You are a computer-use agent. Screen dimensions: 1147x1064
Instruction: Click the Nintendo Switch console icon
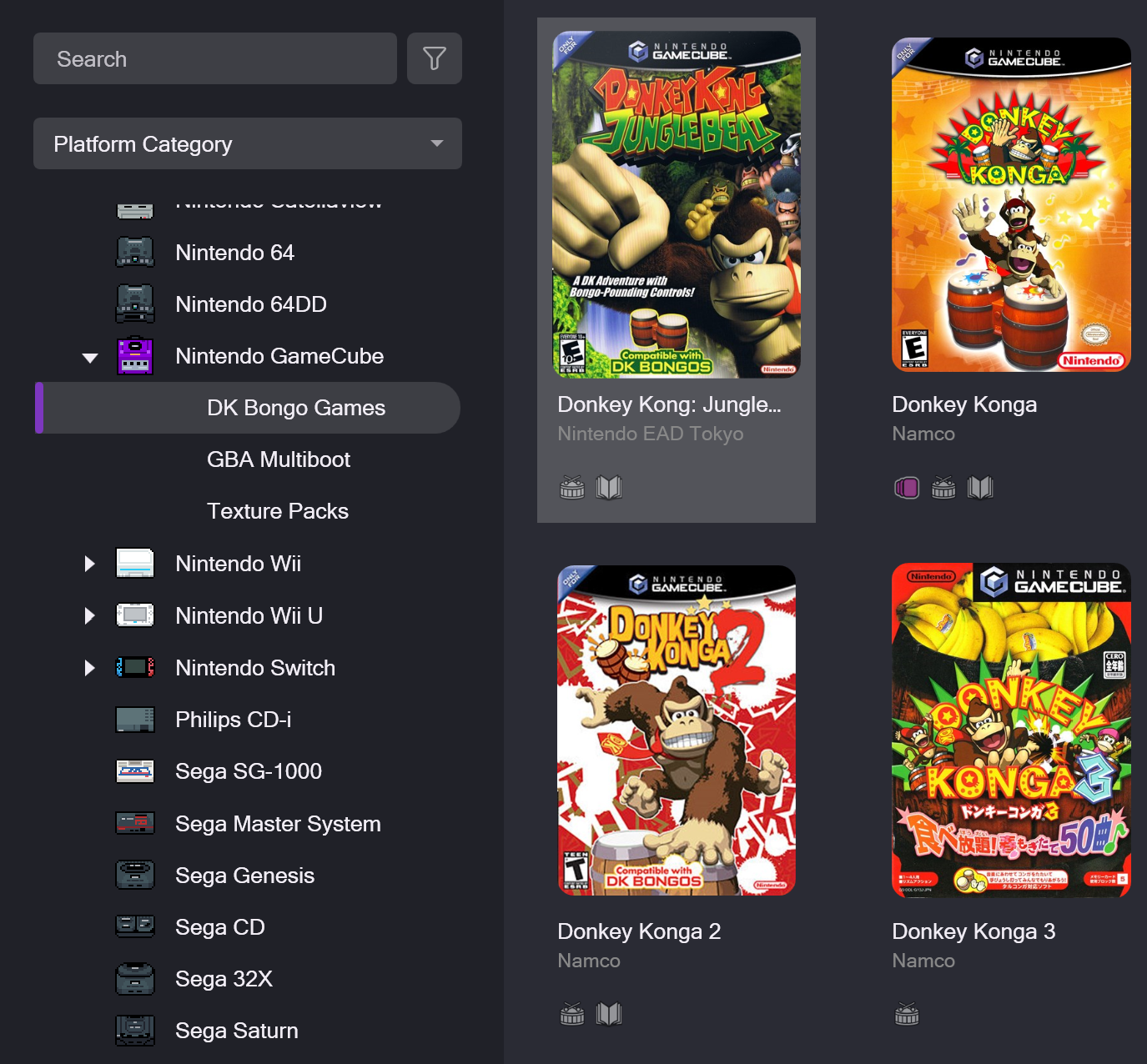pos(135,667)
